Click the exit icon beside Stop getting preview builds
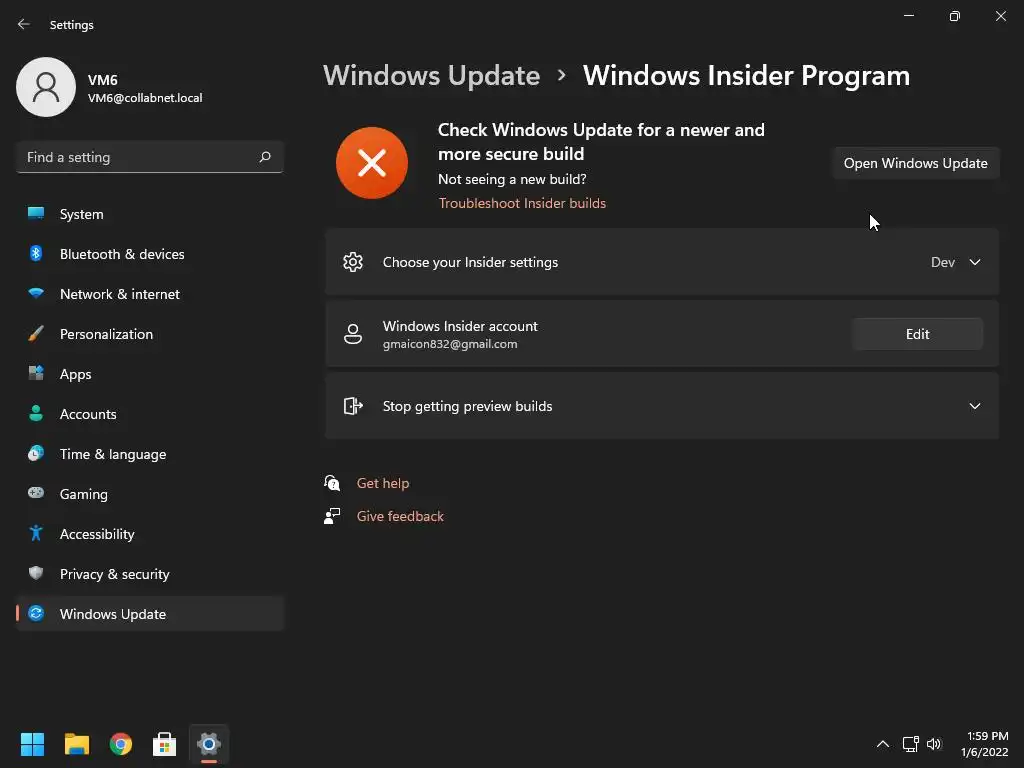1024x768 pixels. click(x=353, y=406)
